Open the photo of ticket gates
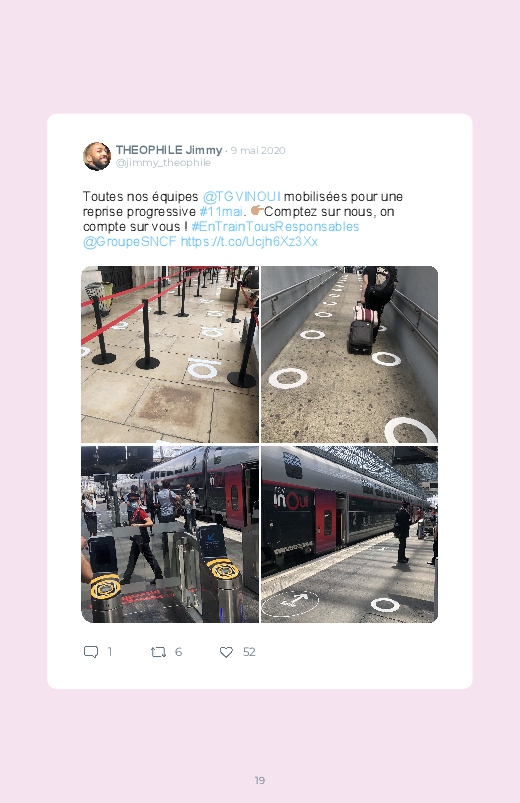This screenshot has width=520, height=803. tap(170, 534)
